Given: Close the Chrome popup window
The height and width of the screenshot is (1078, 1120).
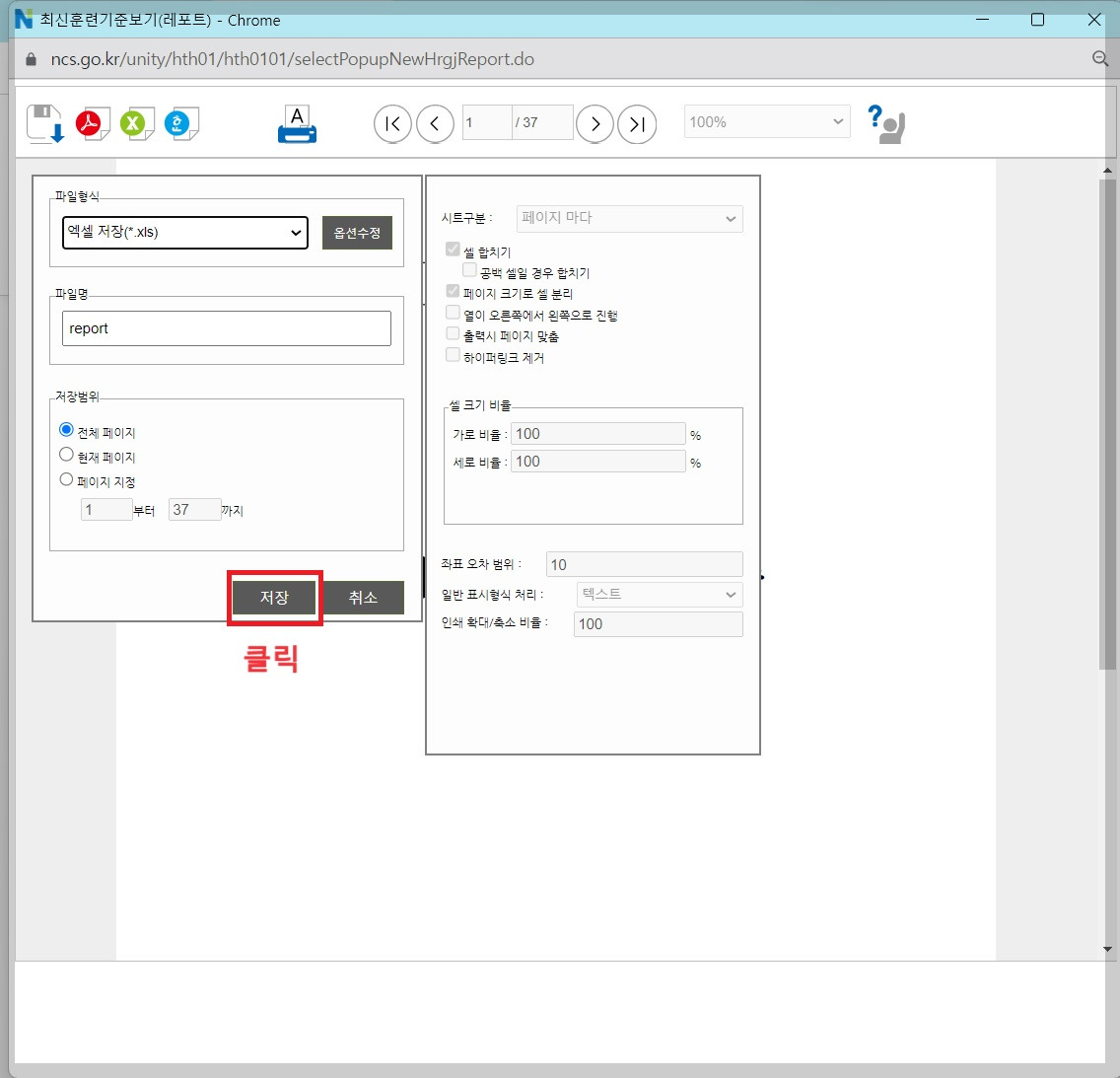Looking at the screenshot, I should coord(1093,20).
